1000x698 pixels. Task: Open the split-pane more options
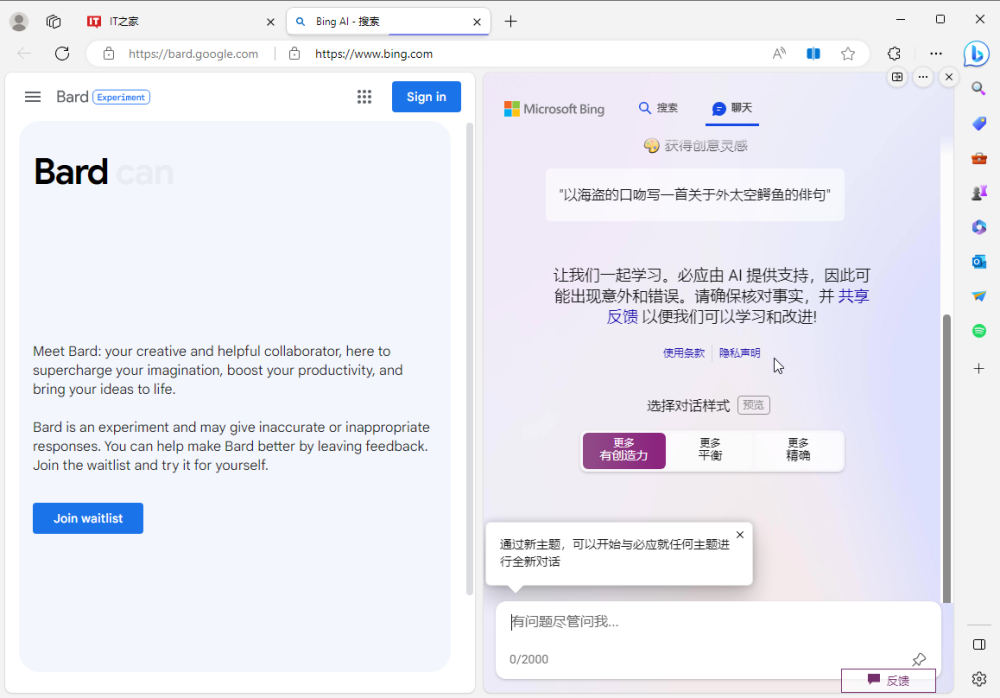tap(923, 77)
